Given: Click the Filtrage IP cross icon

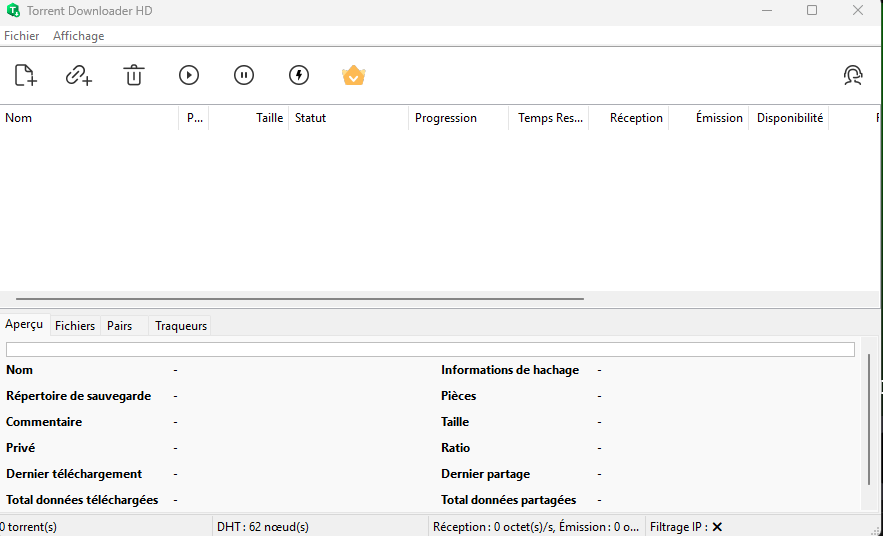Looking at the screenshot, I should pos(717,527).
